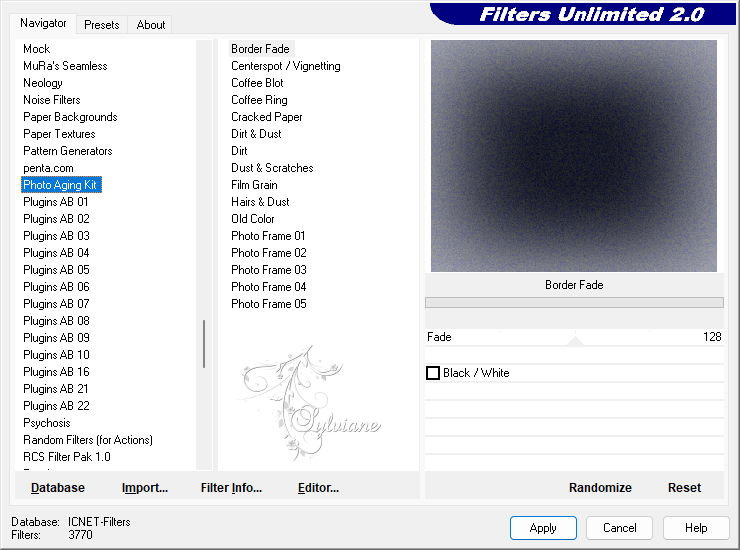The width and height of the screenshot is (740, 550).
Task: Select Plugins AB 09 category
Action: coord(56,338)
